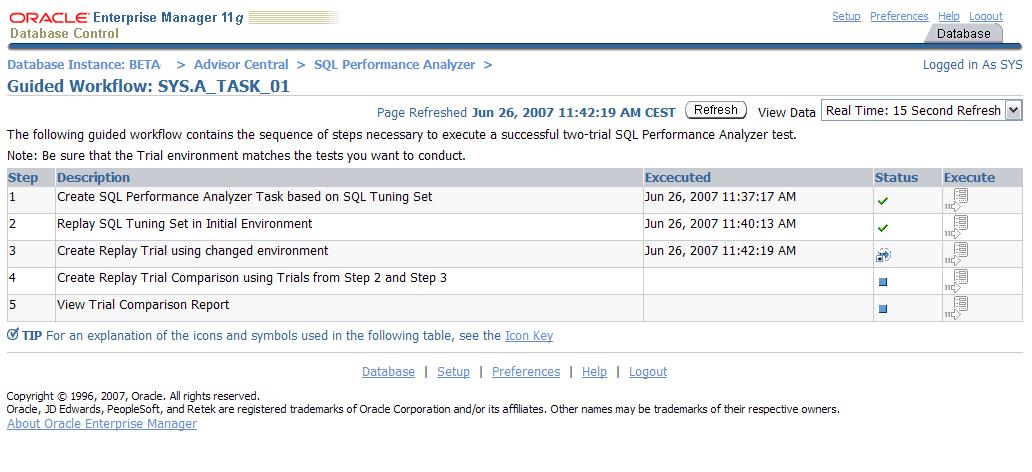1032x472 pixels.
Task: Select the Database tab
Action: [x=963, y=33]
